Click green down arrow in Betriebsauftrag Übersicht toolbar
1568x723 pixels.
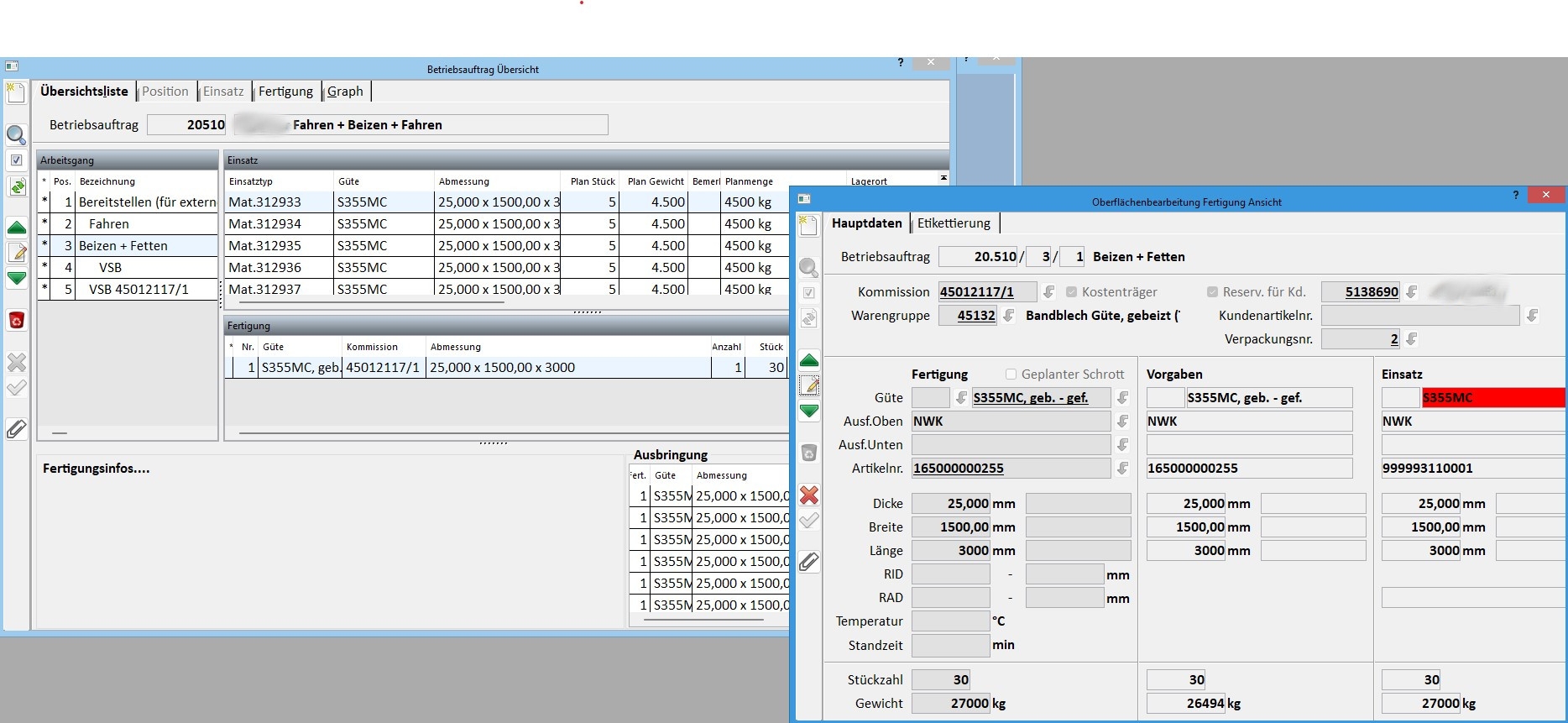(x=16, y=278)
